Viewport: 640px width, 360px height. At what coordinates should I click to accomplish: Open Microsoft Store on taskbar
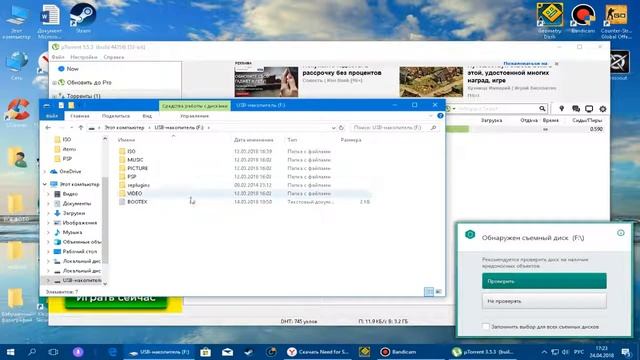(x=205, y=352)
